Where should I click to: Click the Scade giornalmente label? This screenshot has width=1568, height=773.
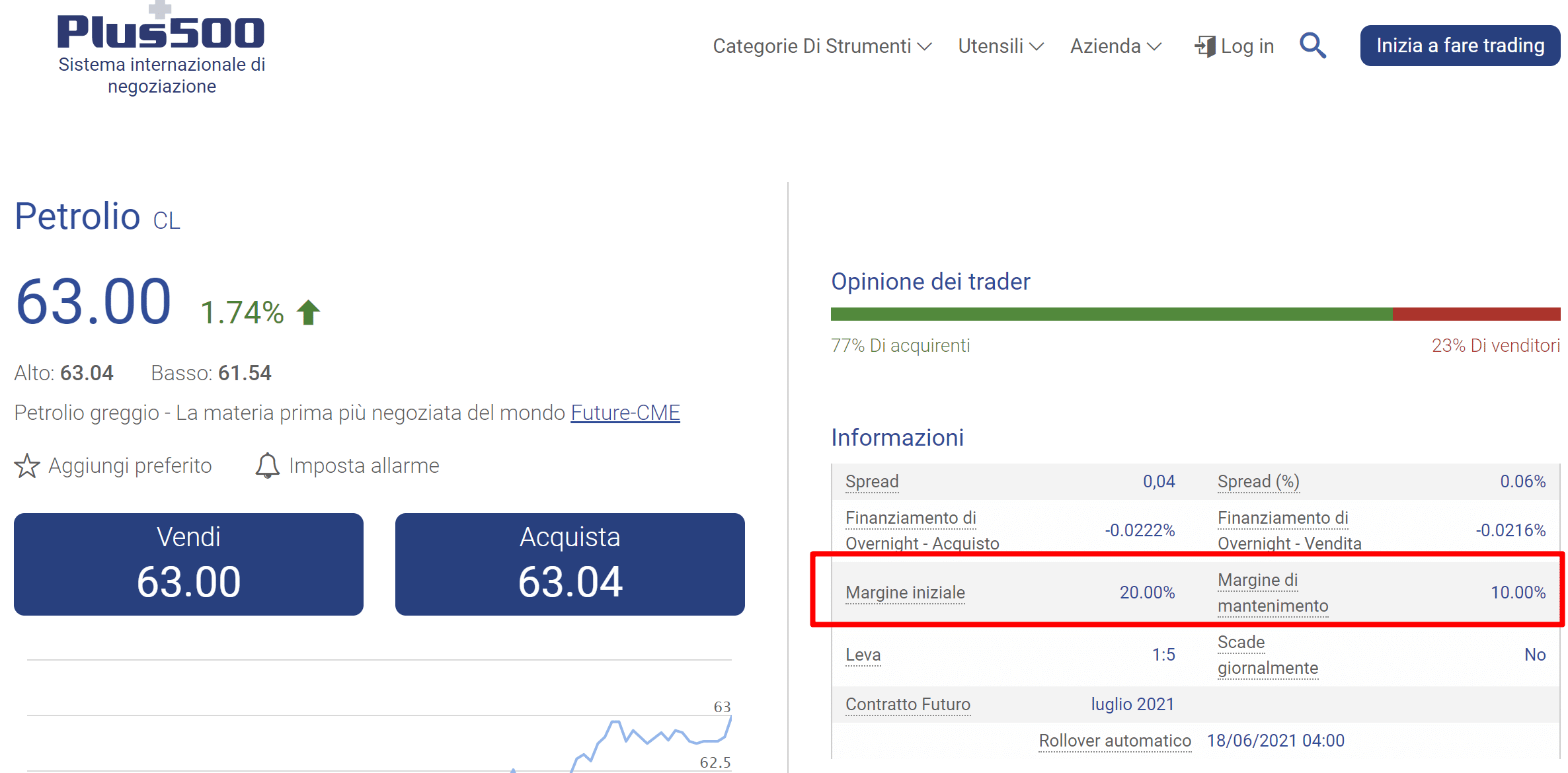1267,655
